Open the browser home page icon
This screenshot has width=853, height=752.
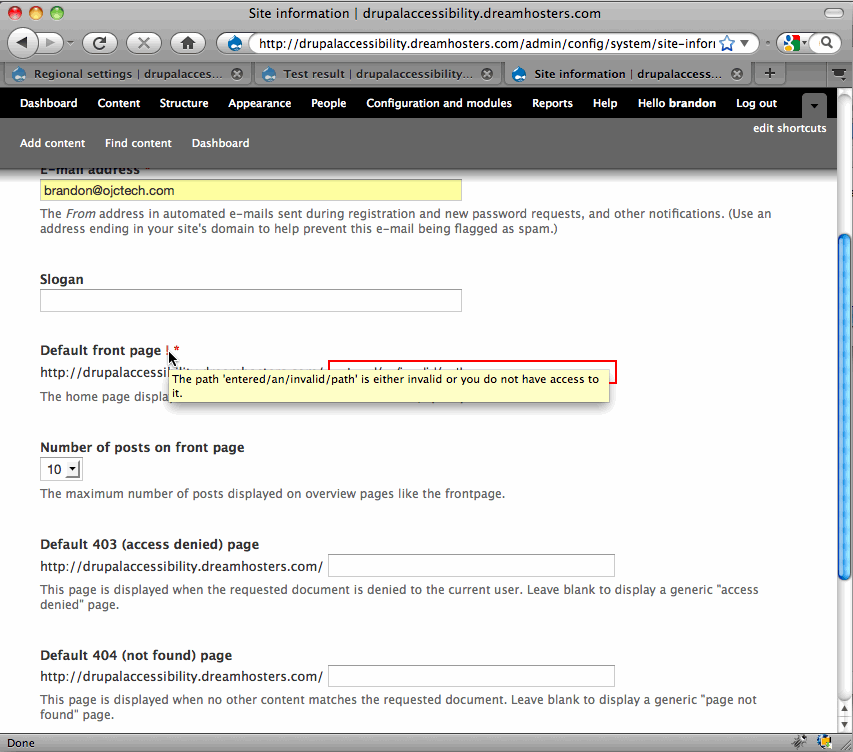(185, 43)
